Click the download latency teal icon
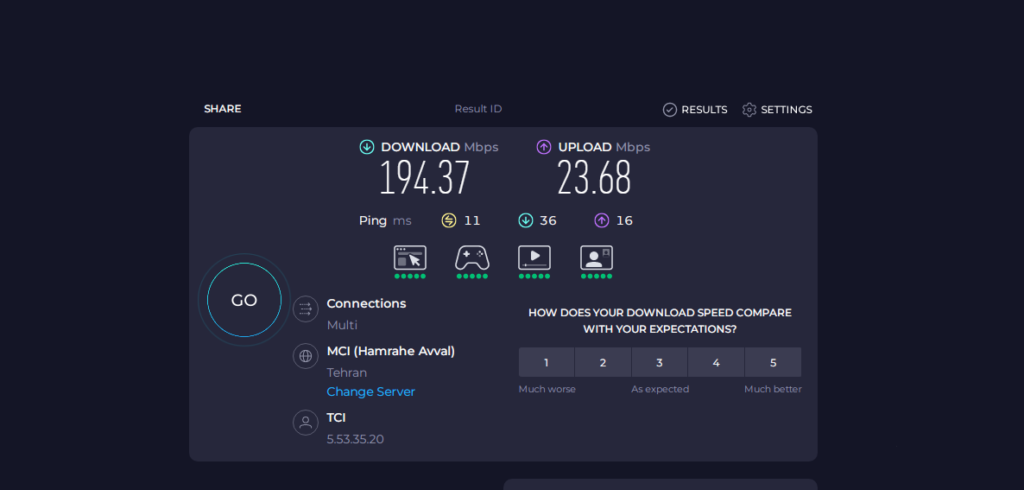 (x=526, y=221)
